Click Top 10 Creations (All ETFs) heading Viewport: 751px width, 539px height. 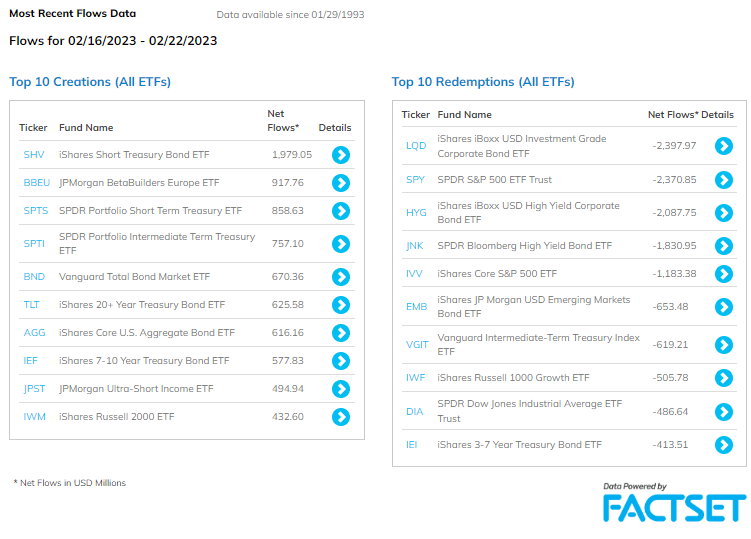coord(90,82)
